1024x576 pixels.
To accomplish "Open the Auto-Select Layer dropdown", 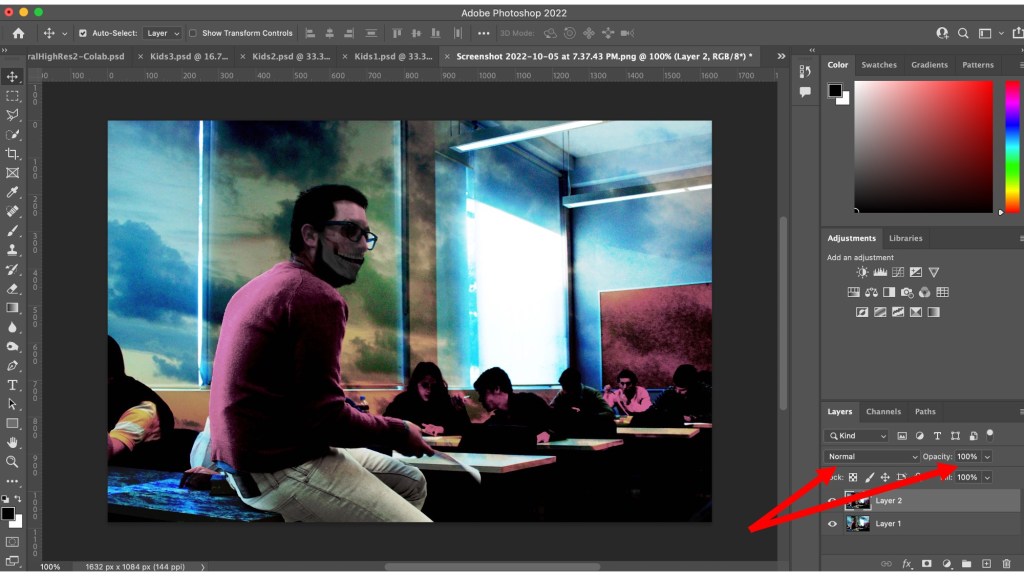I will pyautogui.click(x=163, y=33).
